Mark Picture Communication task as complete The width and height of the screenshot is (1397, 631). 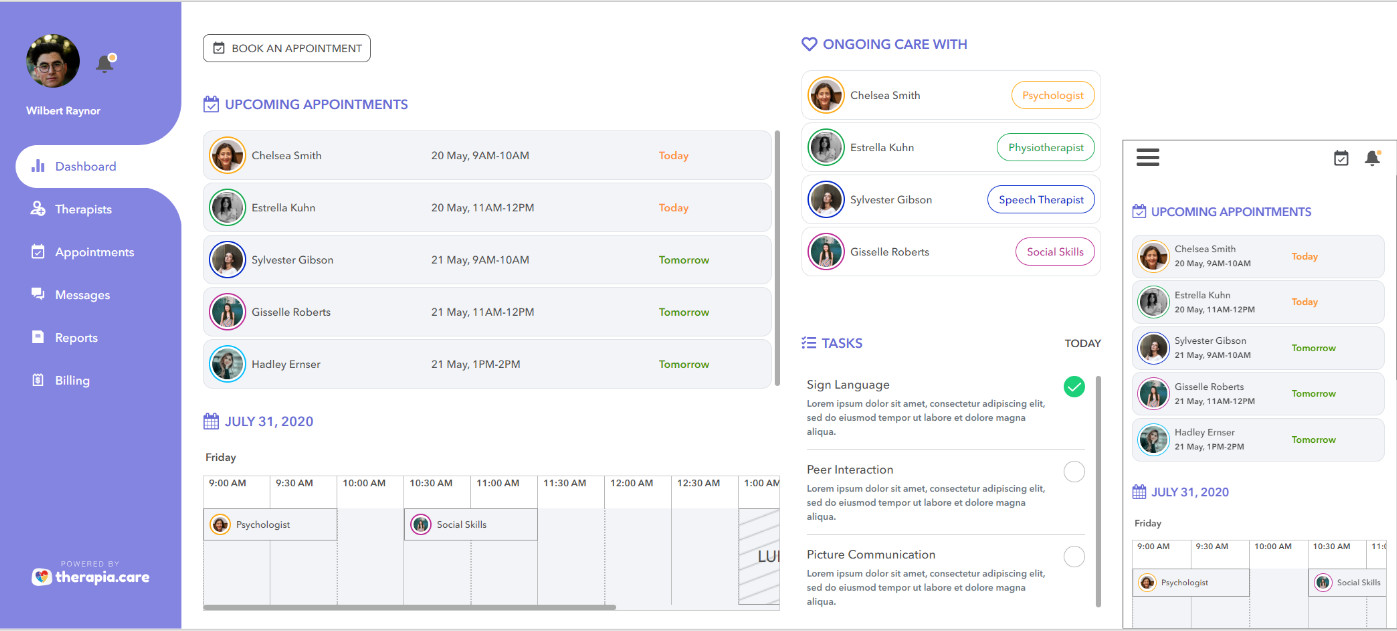pos(1074,557)
